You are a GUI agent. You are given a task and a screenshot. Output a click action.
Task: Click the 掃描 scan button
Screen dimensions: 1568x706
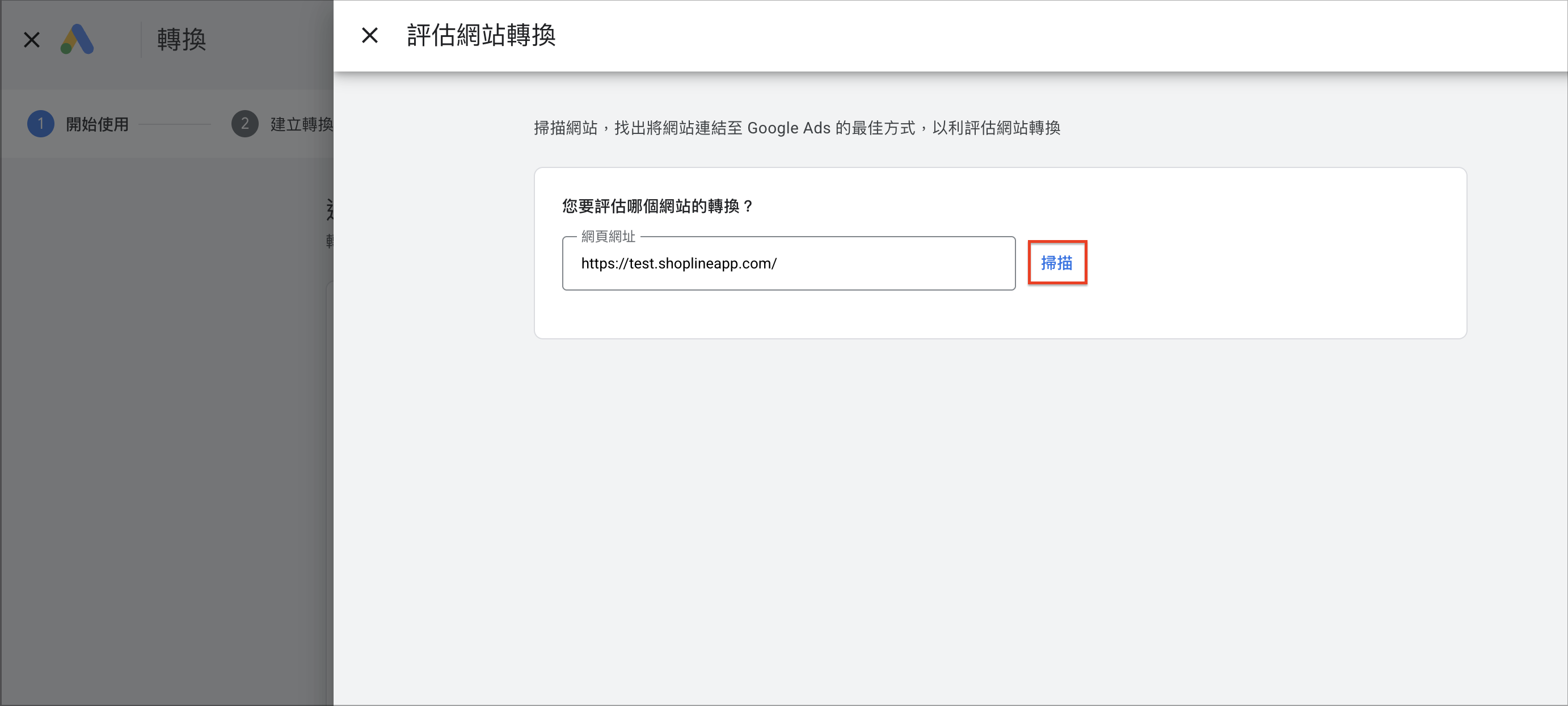(x=1057, y=263)
